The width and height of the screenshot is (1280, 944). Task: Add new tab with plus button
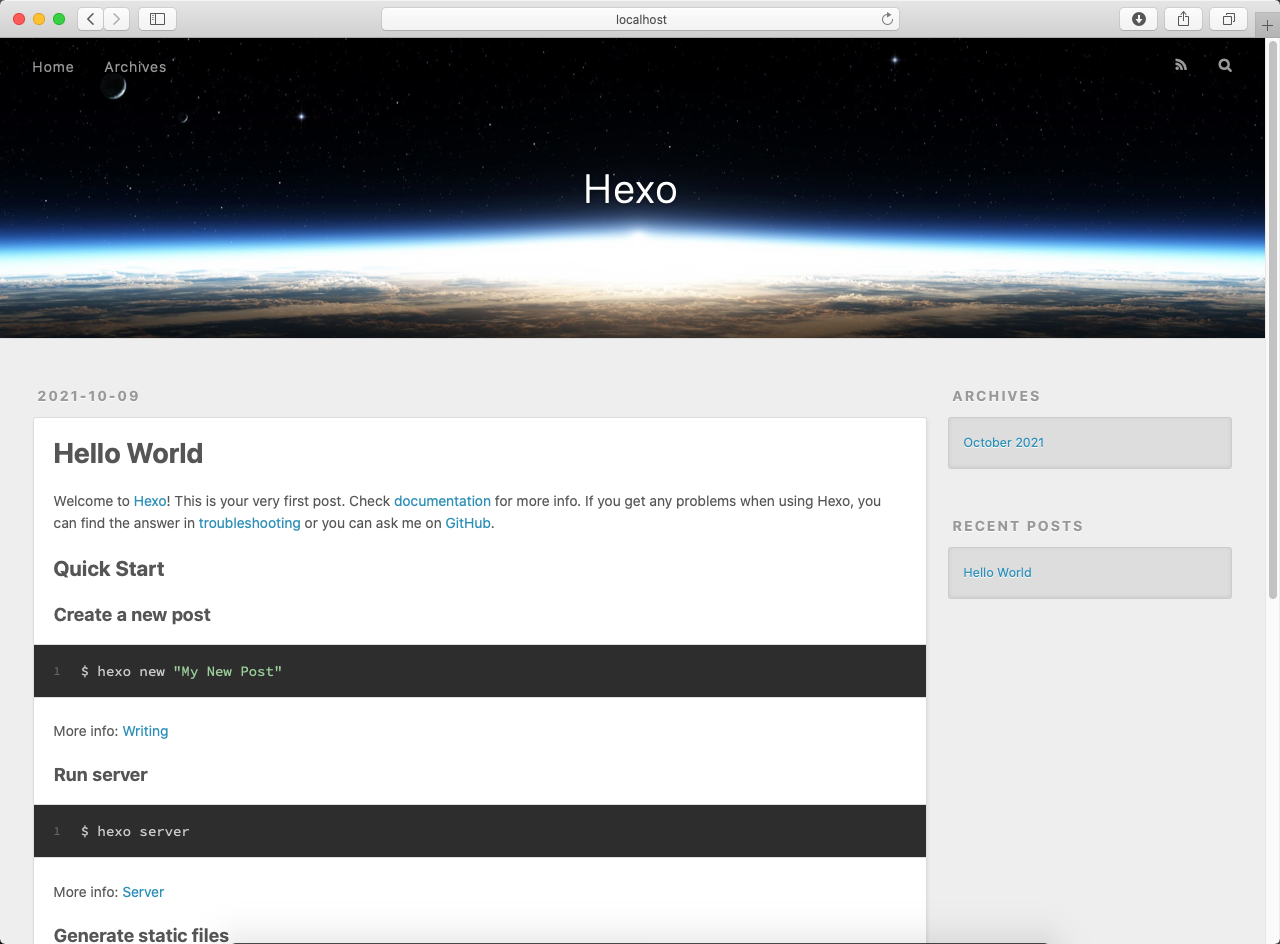pos(1267,25)
